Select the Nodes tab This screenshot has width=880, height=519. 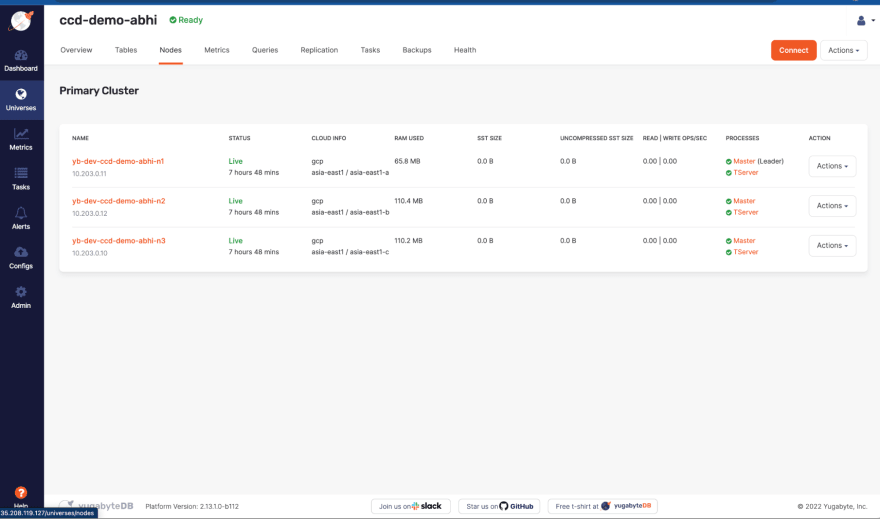[x=171, y=50]
